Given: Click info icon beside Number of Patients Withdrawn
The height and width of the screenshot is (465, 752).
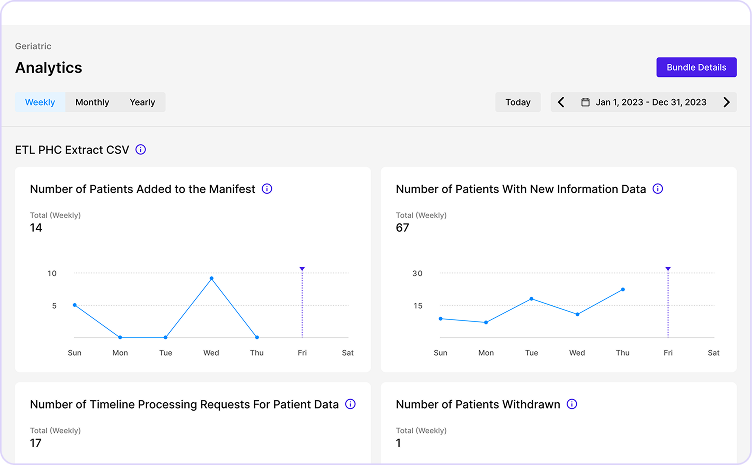Looking at the screenshot, I should [572, 405].
